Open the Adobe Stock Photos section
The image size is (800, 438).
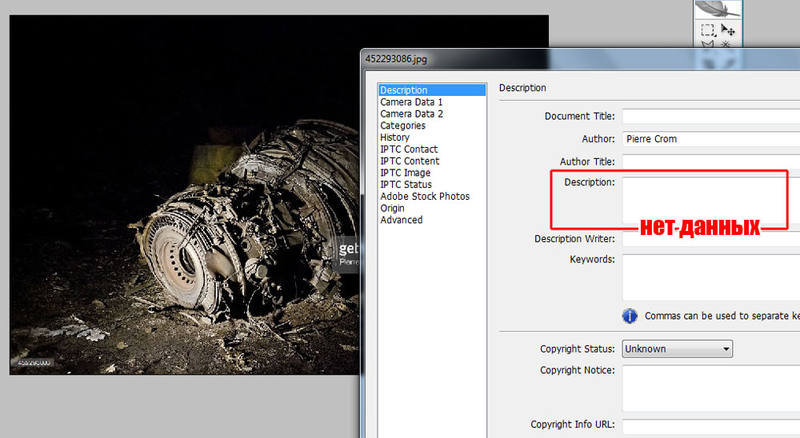424,196
